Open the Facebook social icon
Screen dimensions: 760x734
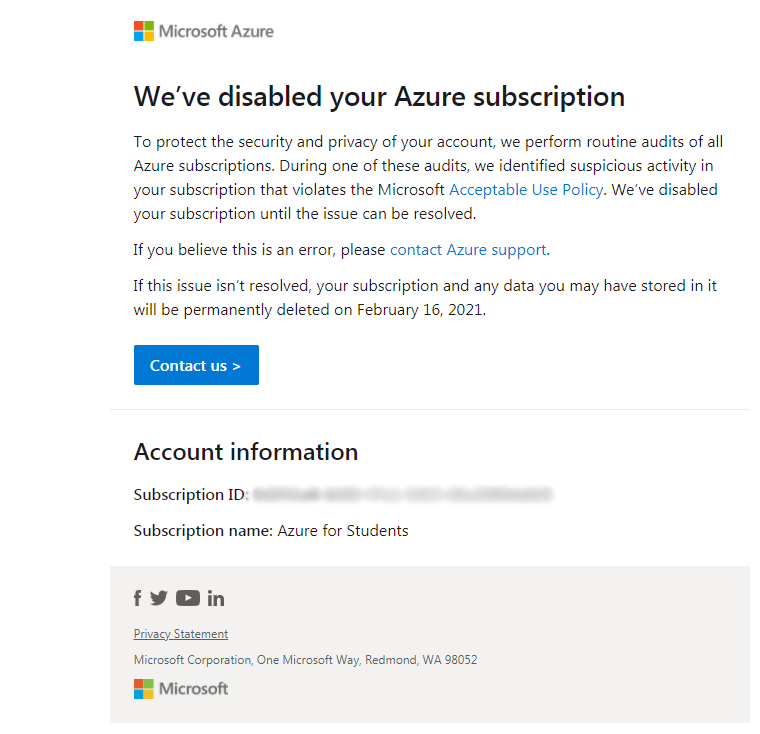click(138, 598)
